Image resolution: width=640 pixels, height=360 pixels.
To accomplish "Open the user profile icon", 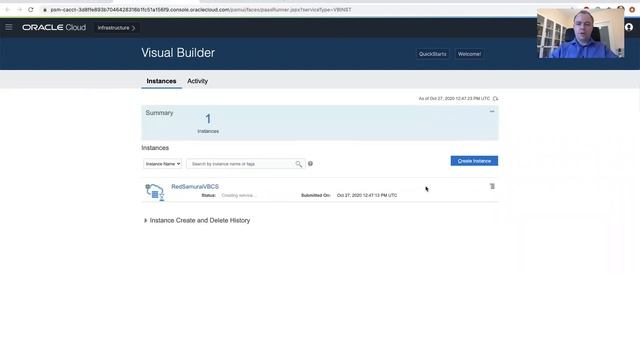I will [x=629, y=27].
